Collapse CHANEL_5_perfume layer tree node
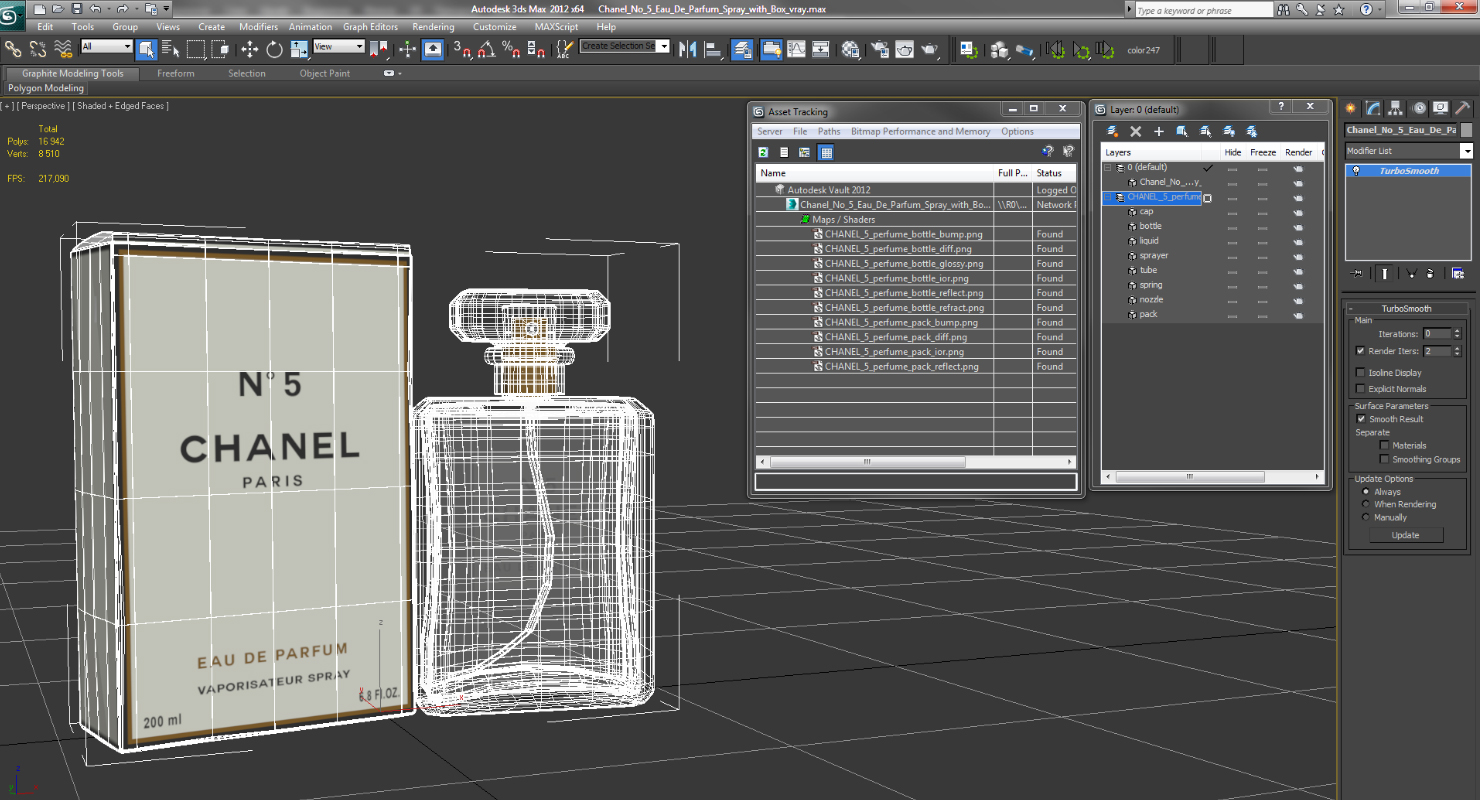Screen dimensions: 1480x800 click(1108, 198)
